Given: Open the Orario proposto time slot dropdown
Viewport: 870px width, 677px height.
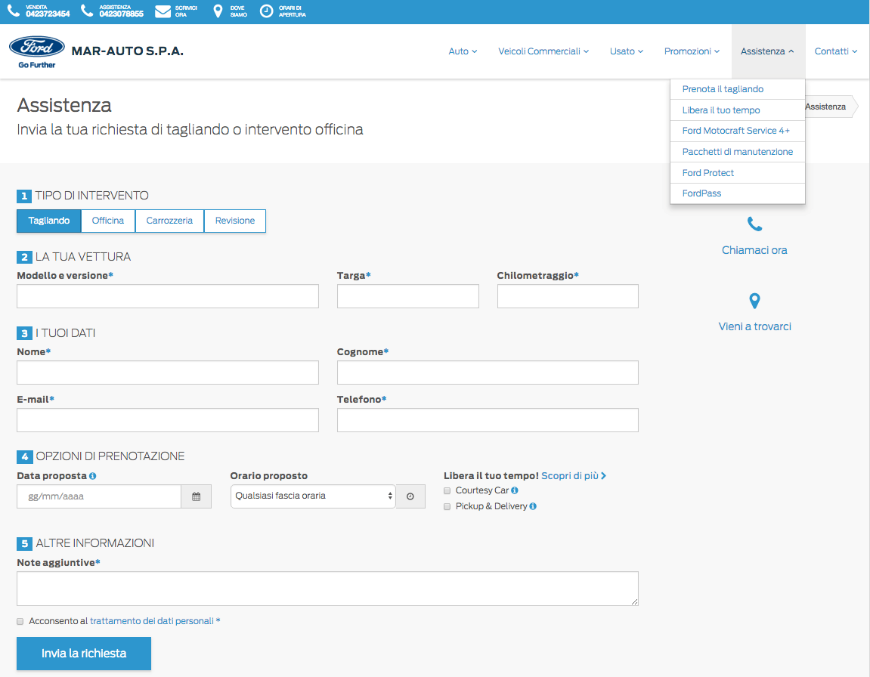Looking at the screenshot, I should tap(312, 496).
